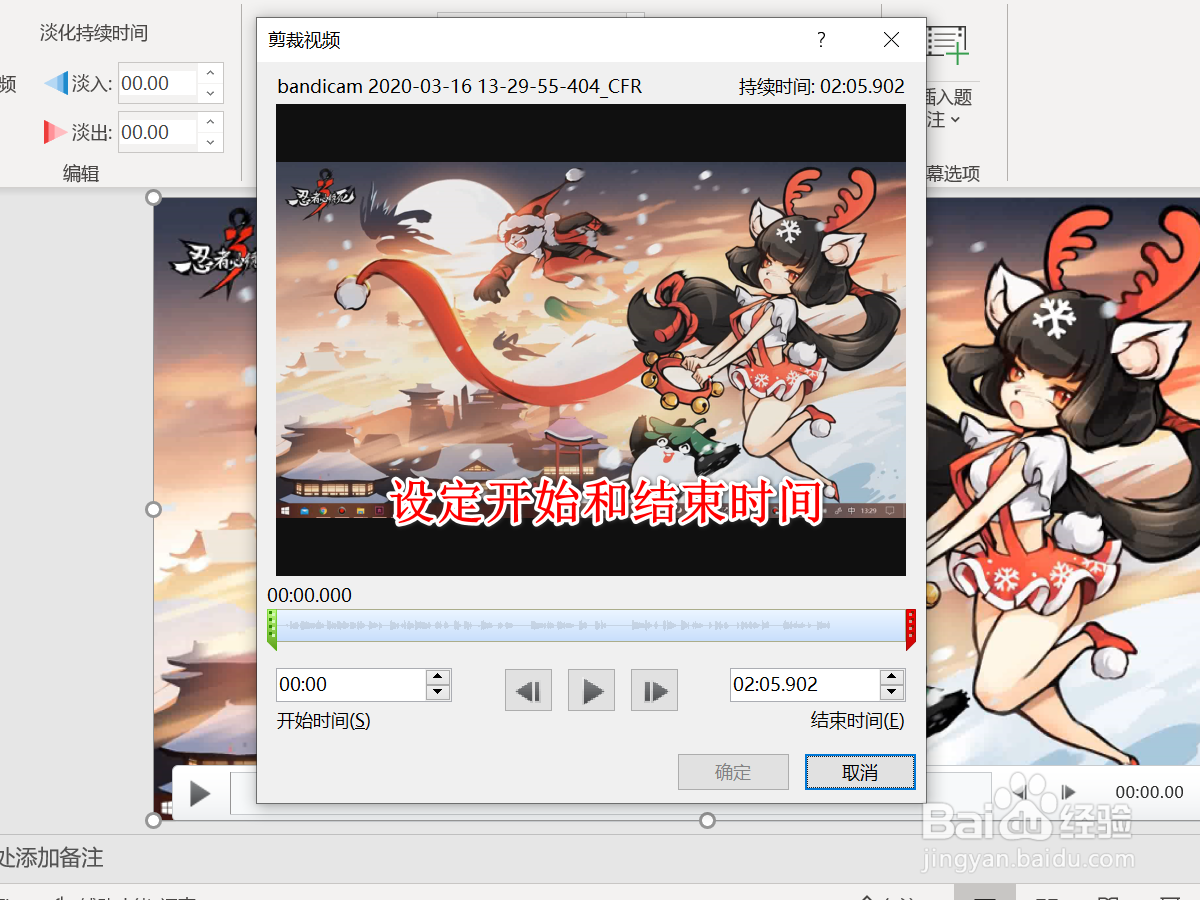The width and height of the screenshot is (1200, 900).
Task: Click the video preview in trim dialog
Action: pyautogui.click(x=591, y=340)
